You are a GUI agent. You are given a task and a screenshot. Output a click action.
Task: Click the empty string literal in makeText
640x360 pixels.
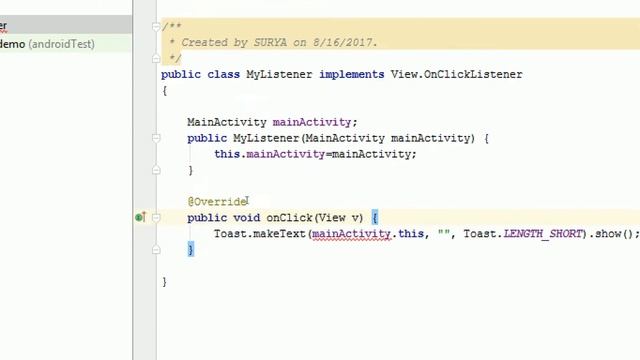[443, 234]
